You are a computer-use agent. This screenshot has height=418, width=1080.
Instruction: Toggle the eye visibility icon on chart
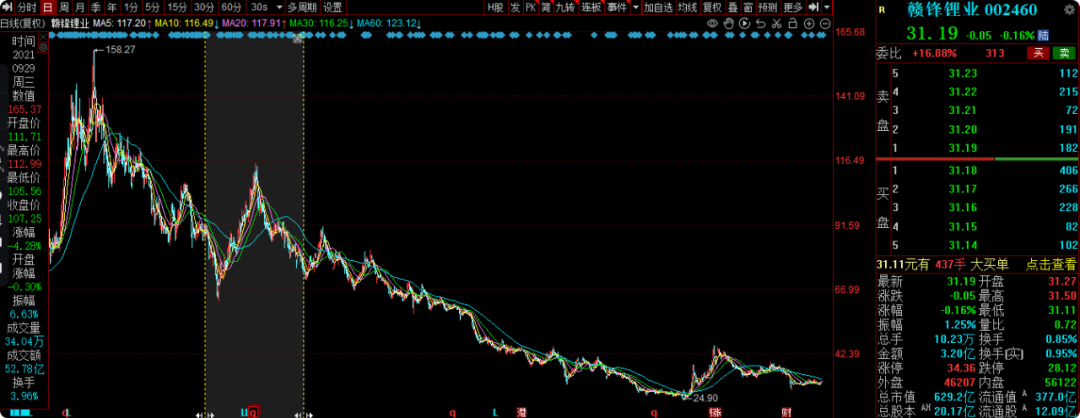(x=714, y=23)
